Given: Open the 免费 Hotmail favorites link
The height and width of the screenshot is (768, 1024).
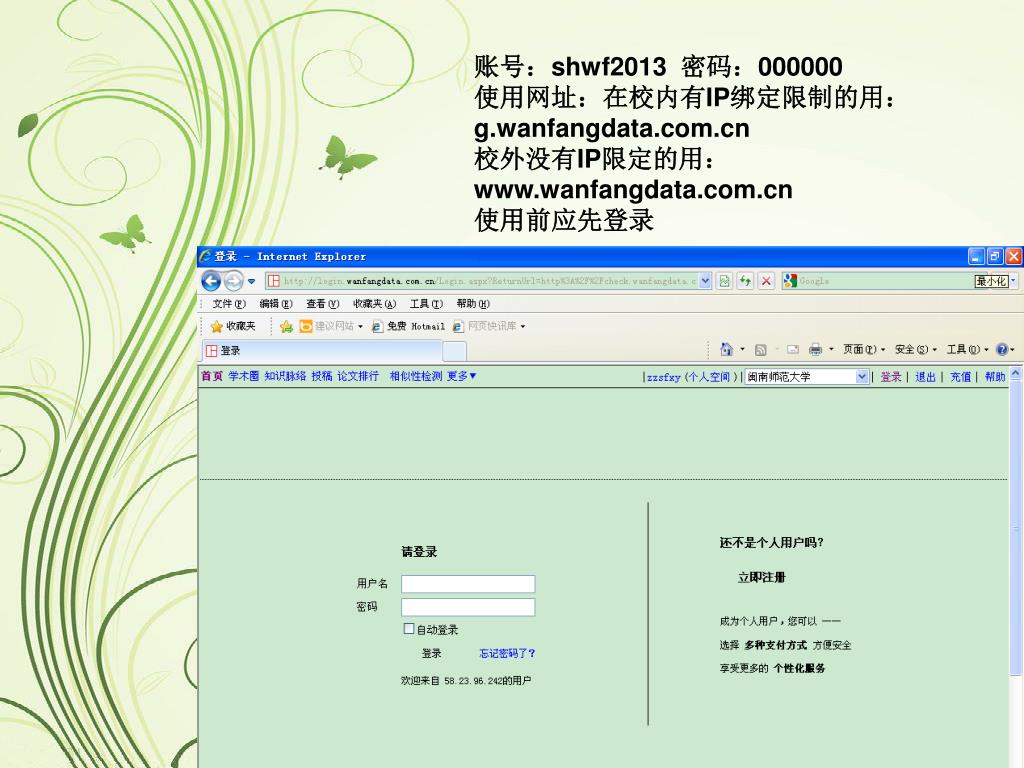Looking at the screenshot, I should click(408, 326).
